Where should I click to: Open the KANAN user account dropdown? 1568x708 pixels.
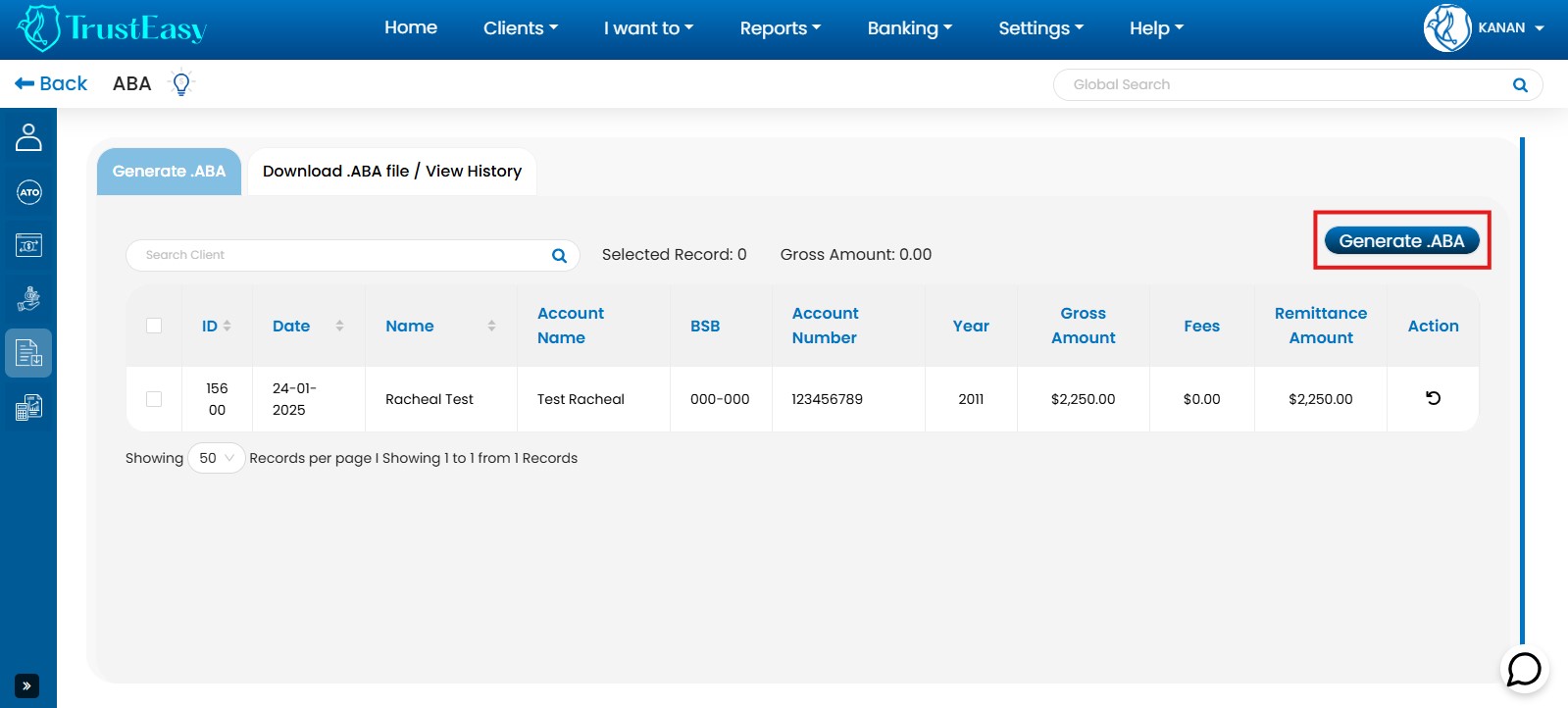tap(1485, 28)
